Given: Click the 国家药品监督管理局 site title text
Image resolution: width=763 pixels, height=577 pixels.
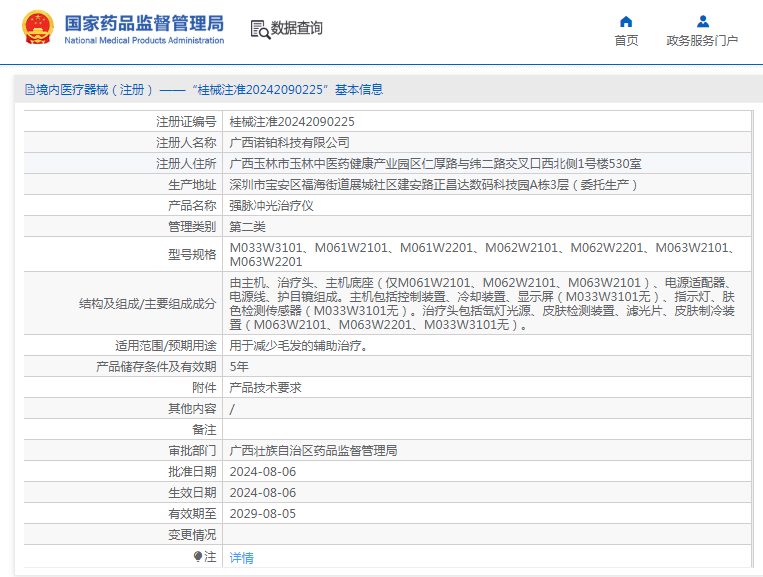Looking at the screenshot, I should [144, 23].
